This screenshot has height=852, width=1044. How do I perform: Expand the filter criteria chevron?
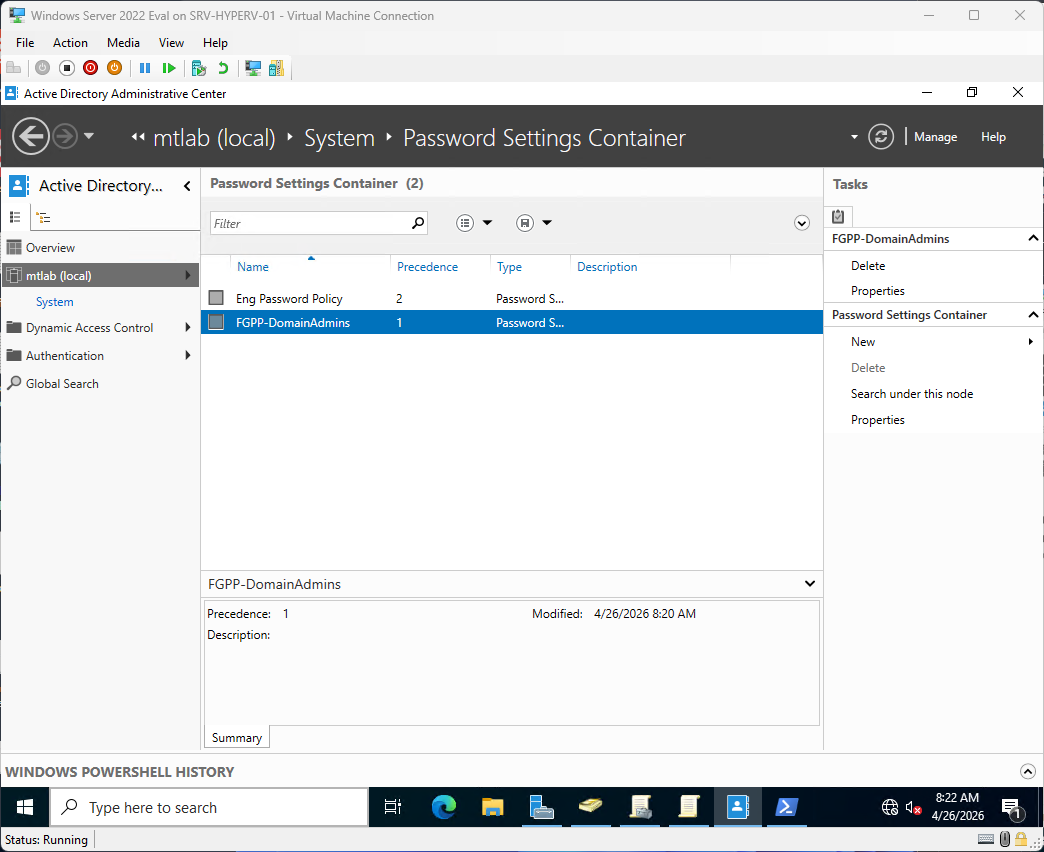(802, 223)
